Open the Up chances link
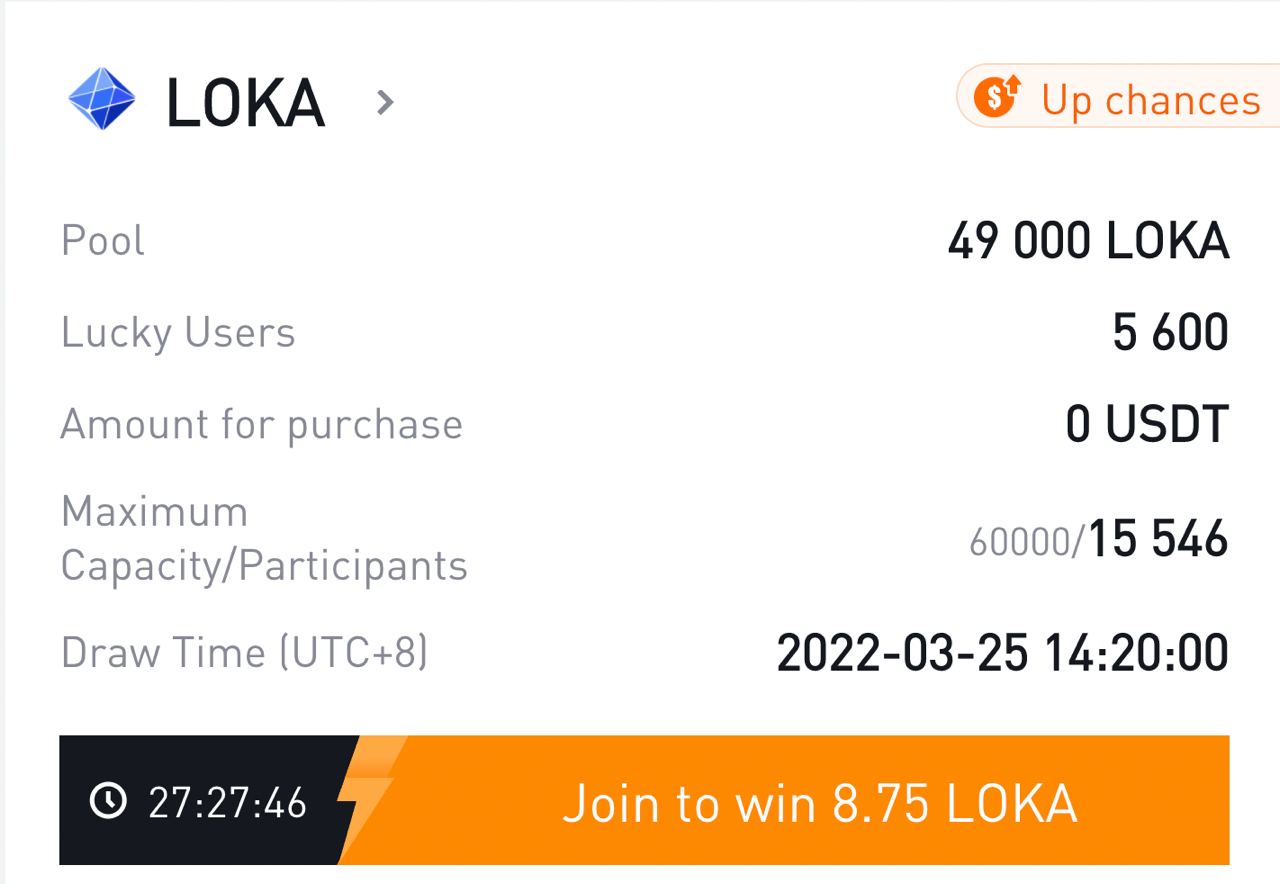This screenshot has height=884, width=1280. click(x=1150, y=100)
